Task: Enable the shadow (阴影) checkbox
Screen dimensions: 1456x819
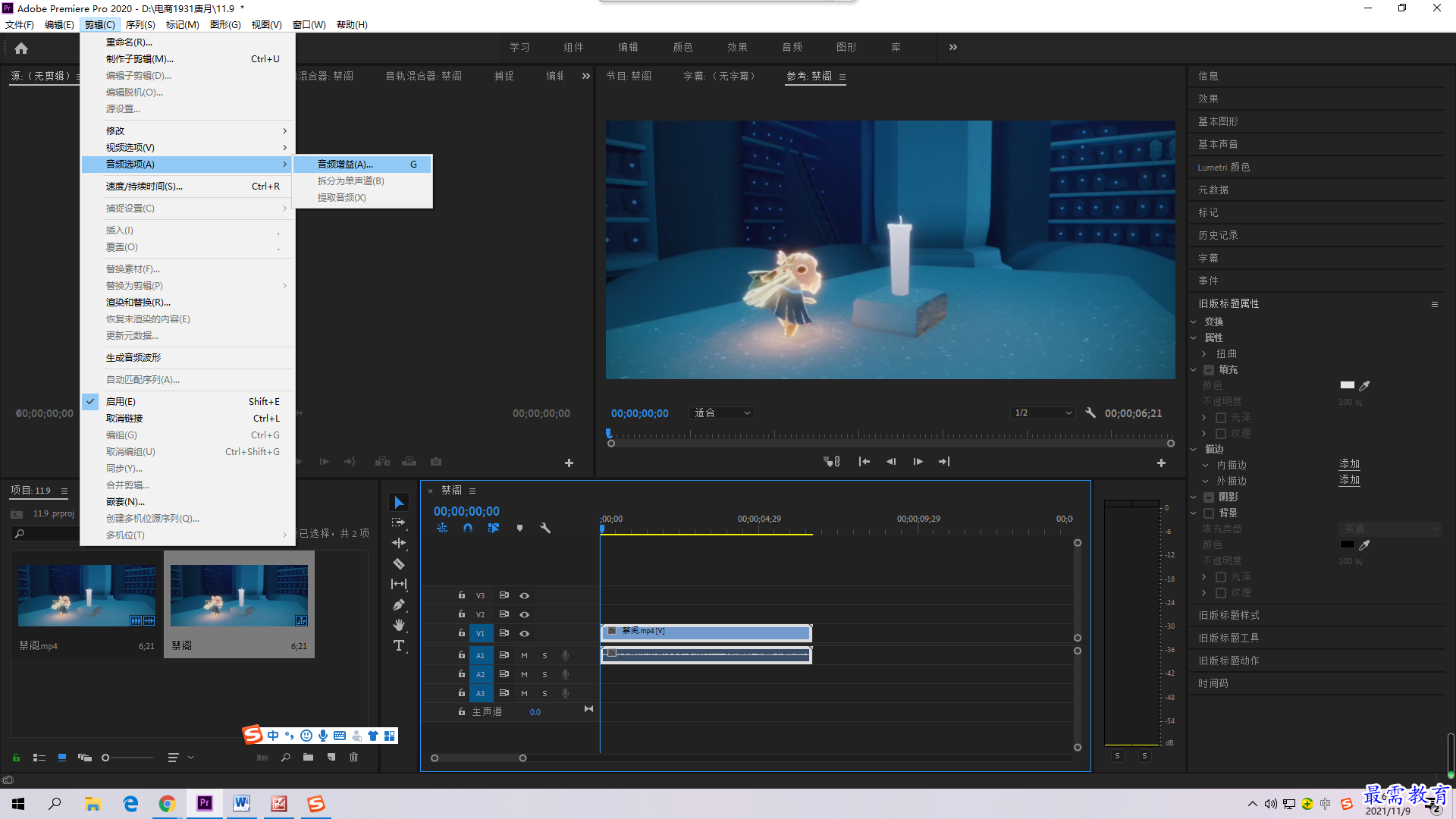Action: pos(1209,497)
